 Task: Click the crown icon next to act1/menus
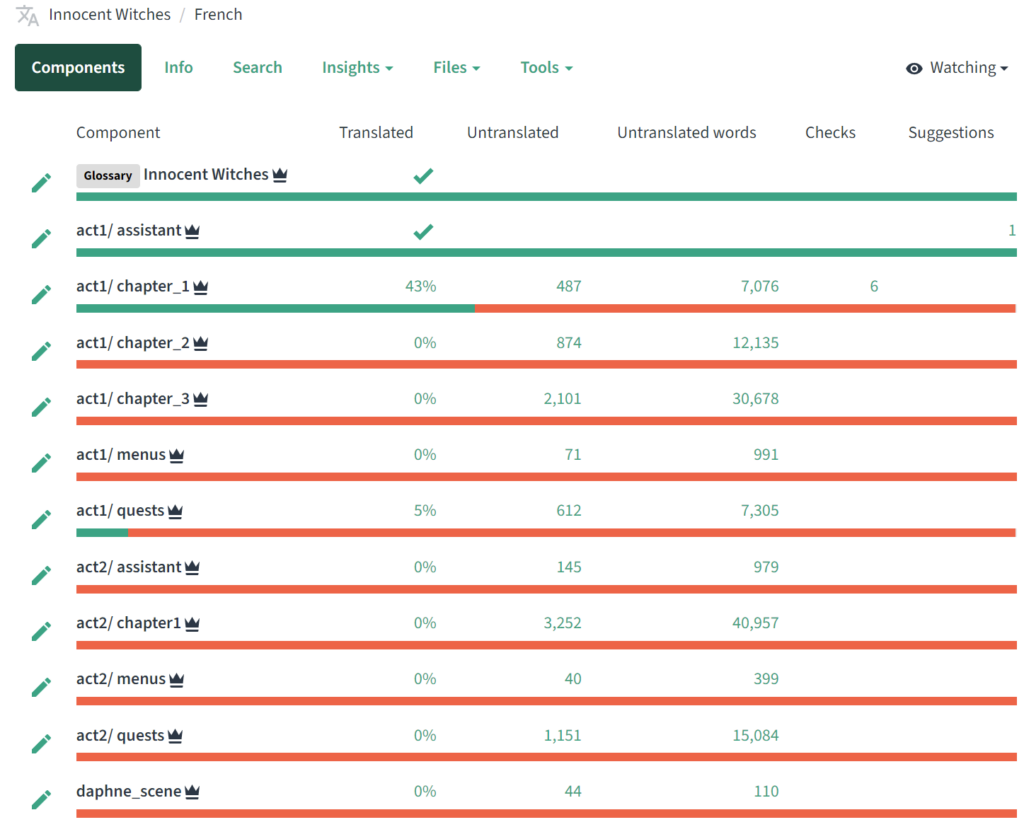click(176, 455)
